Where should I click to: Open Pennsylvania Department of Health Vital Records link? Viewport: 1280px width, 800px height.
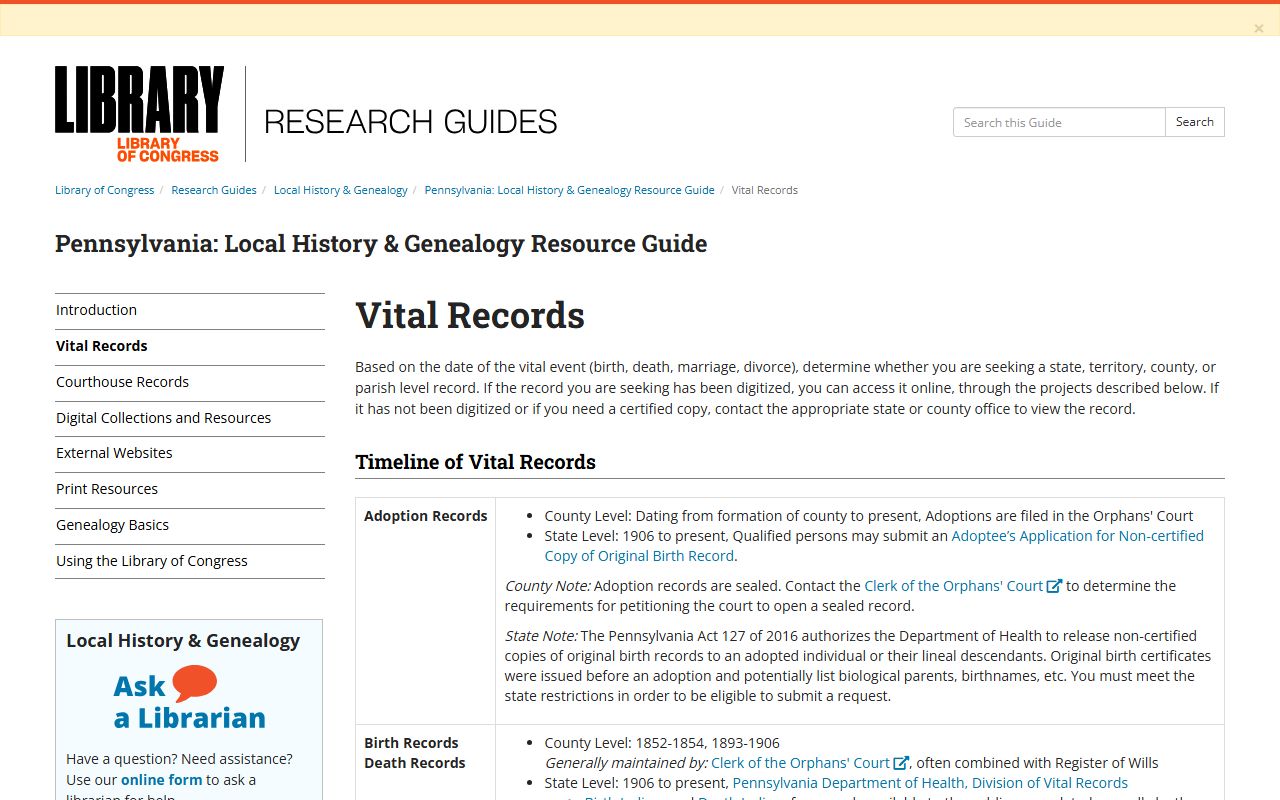[930, 783]
